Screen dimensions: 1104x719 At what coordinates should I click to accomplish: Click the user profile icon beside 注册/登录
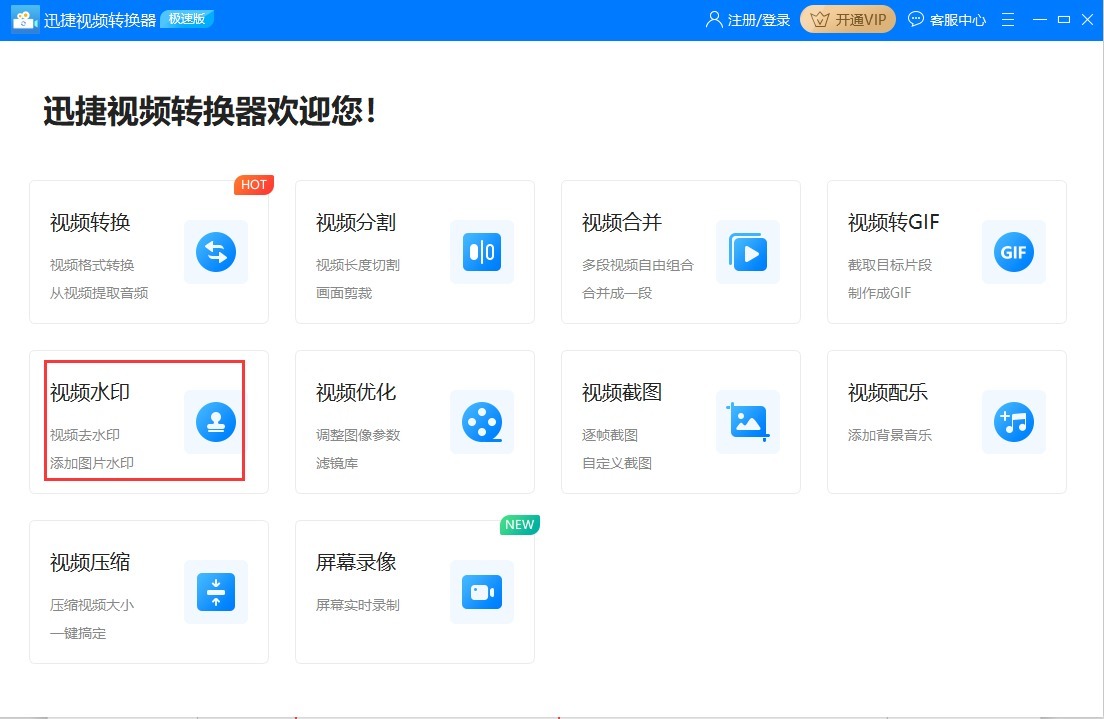click(714, 20)
